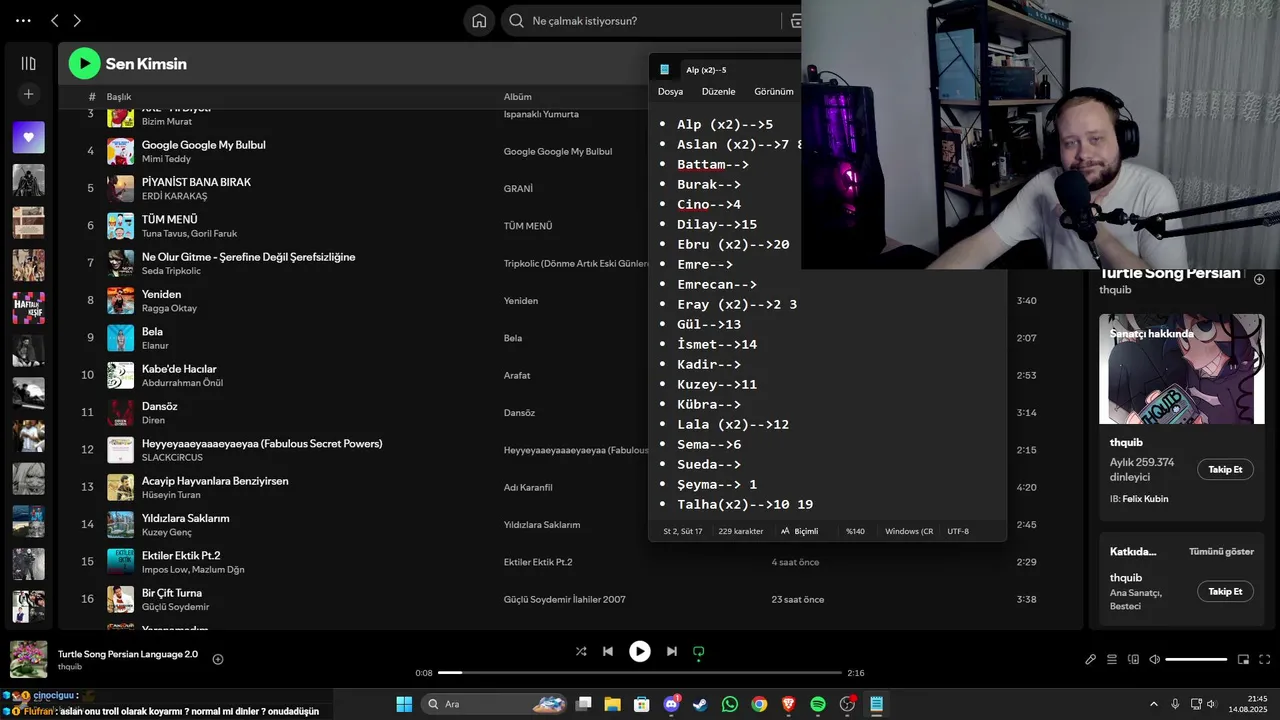1280x720 pixels.
Task: Select track 'Google Google My Bulbul'
Action: pos(203,145)
